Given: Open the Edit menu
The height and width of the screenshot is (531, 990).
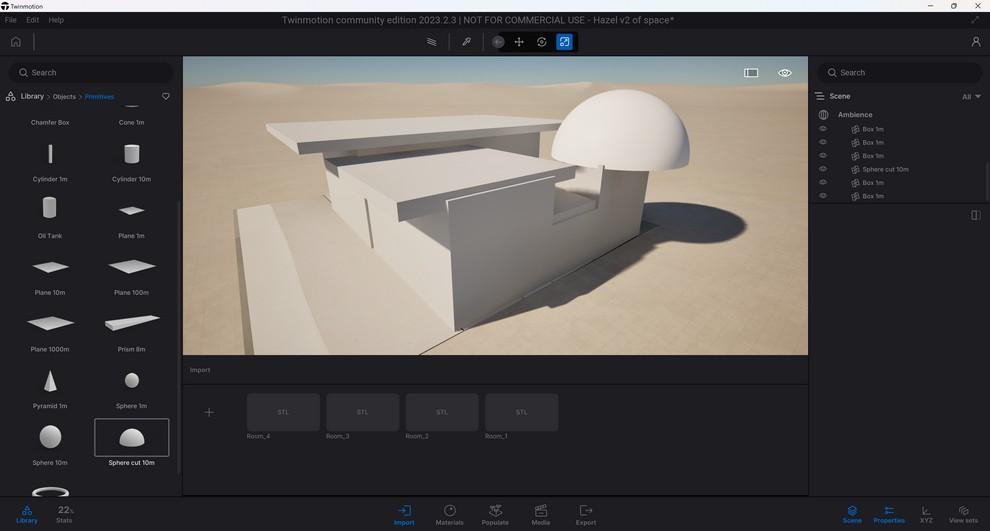Looking at the screenshot, I should [x=33, y=20].
